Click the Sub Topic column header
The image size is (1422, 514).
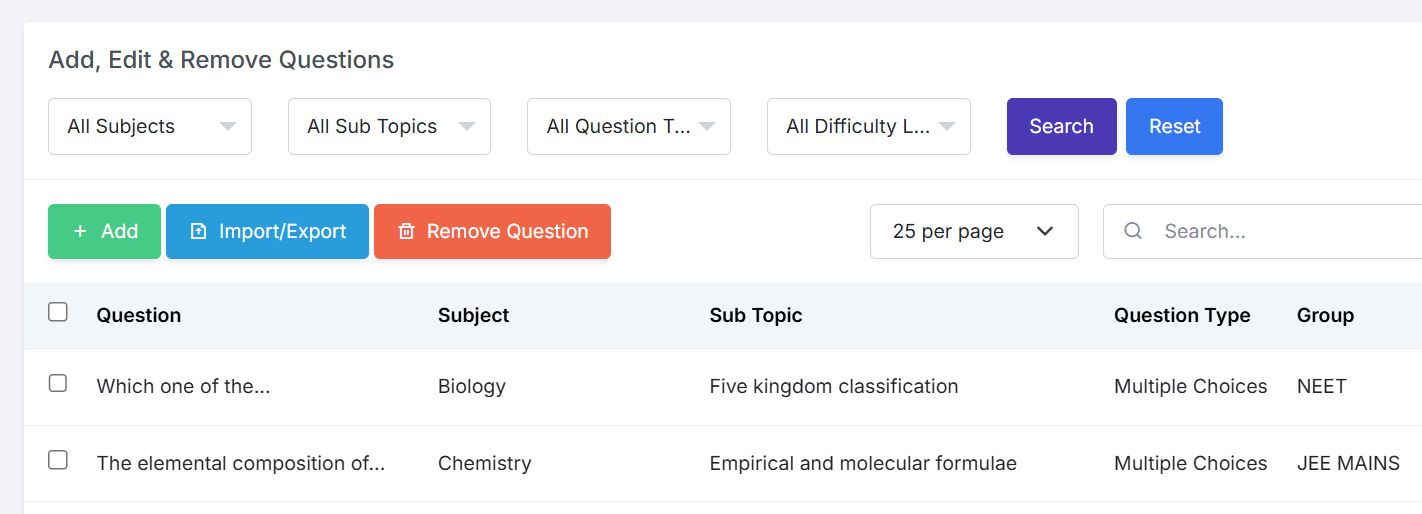(755, 315)
